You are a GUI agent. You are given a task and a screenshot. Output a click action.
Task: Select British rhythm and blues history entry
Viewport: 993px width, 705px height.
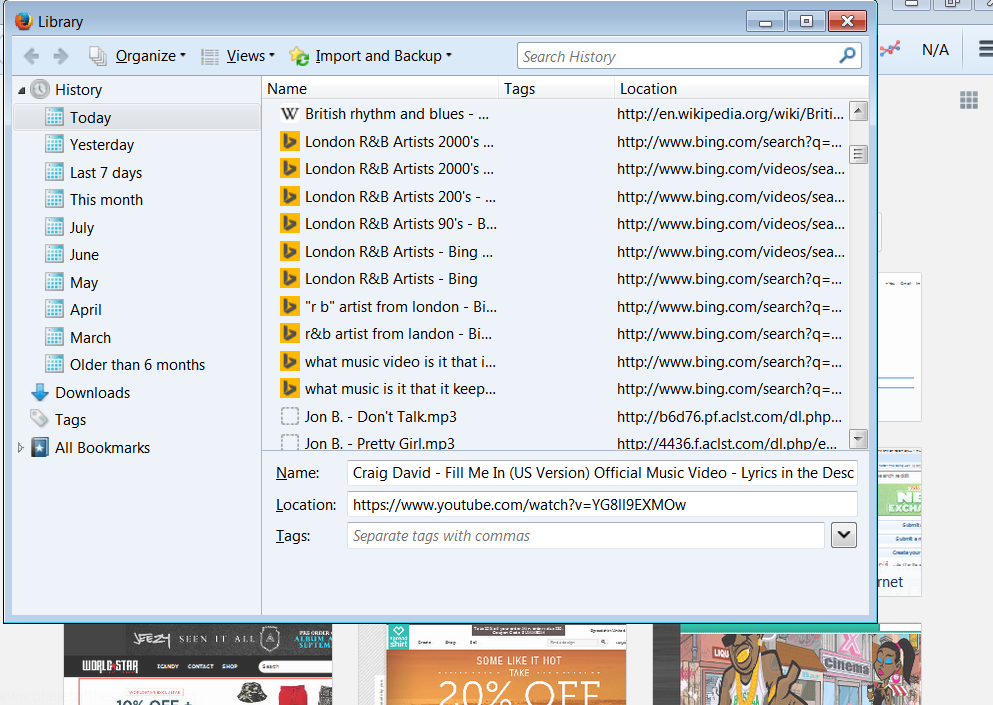tap(556, 114)
